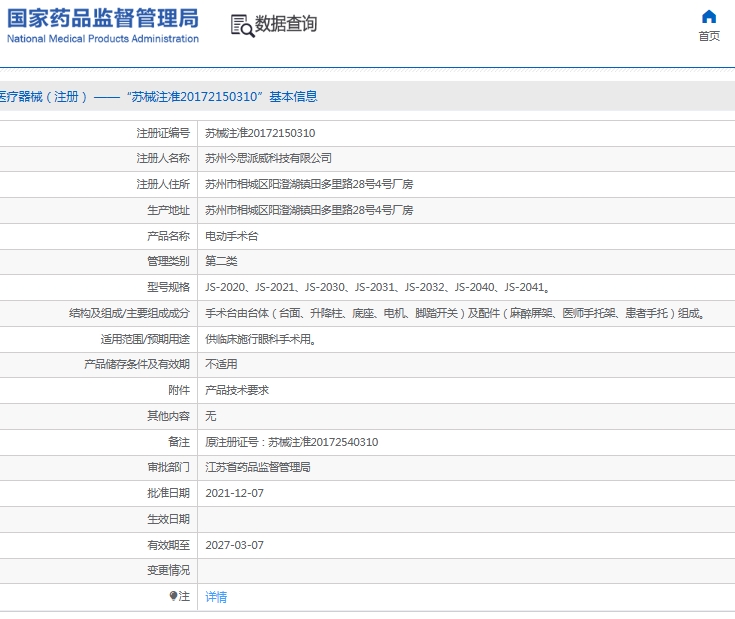The image size is (735, 619).
Task: Click the 附件 row label
Action: 179,390
